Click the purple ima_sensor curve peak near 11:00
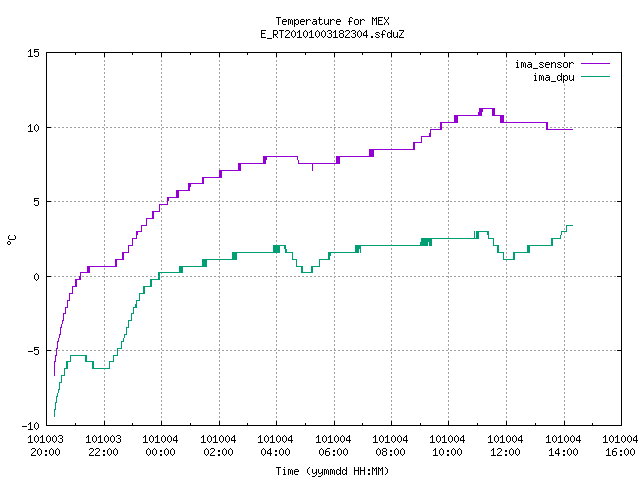Image resolution: width=640 pixels, height=480 pixels. pos(487,109)
